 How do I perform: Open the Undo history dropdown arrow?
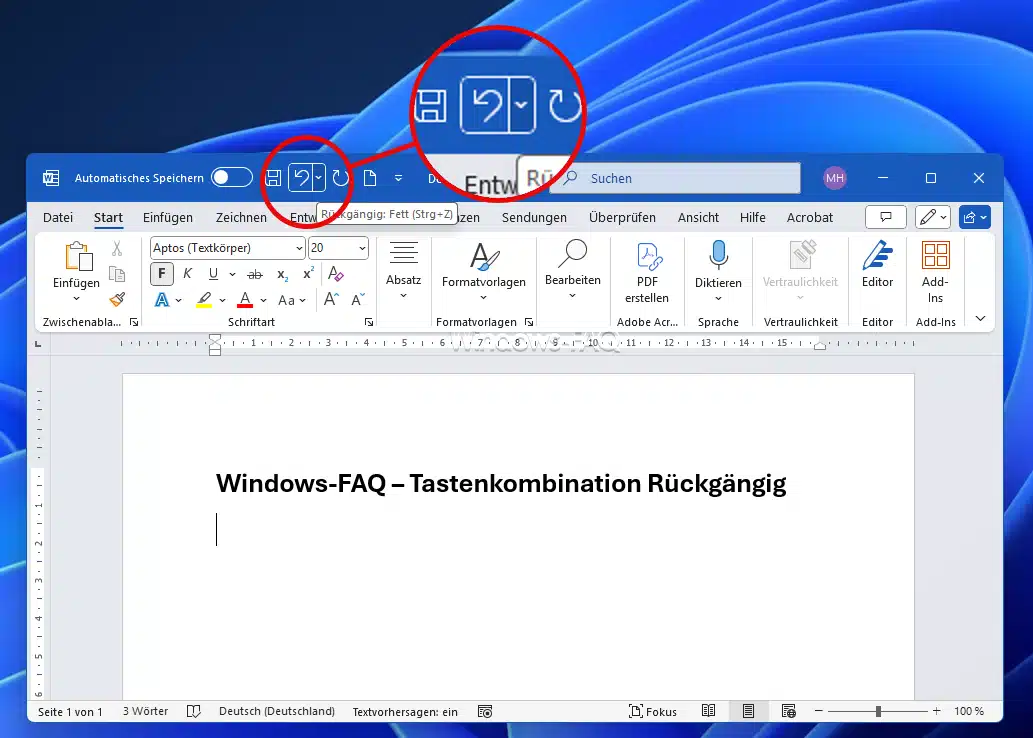(x=318, y=178)
